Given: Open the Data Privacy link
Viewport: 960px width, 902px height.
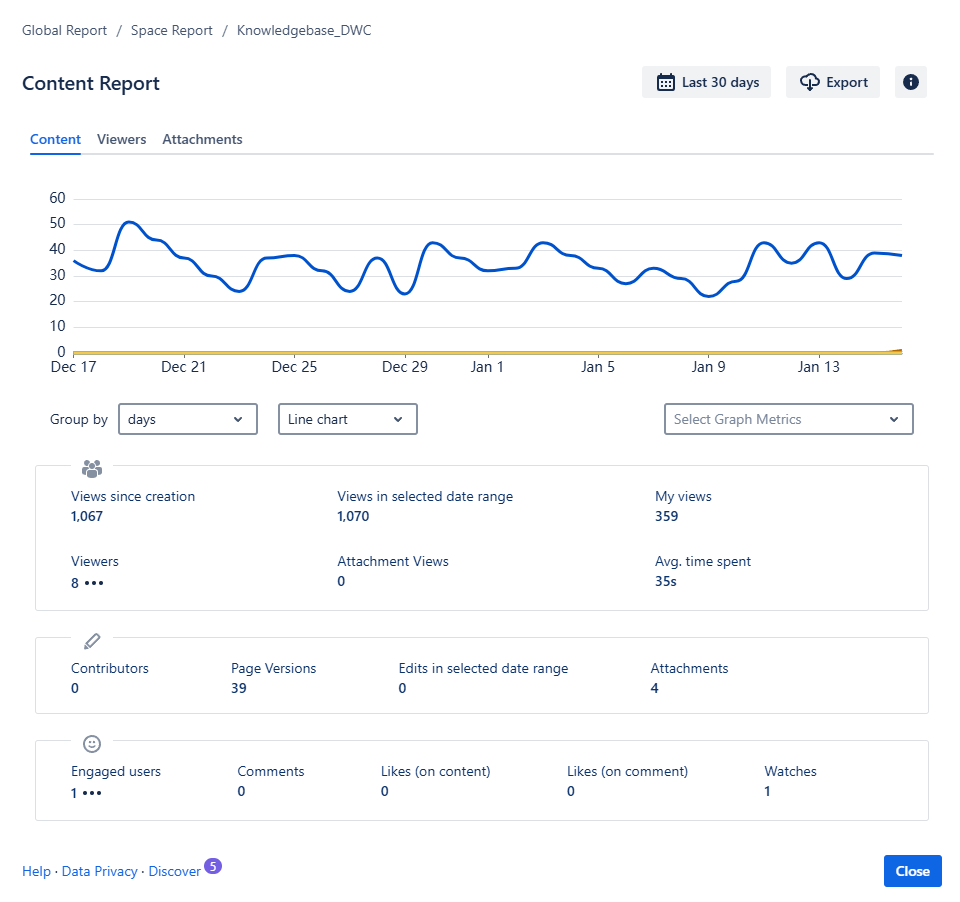Looking at the screenshot, I should click(x=99, y=871).
